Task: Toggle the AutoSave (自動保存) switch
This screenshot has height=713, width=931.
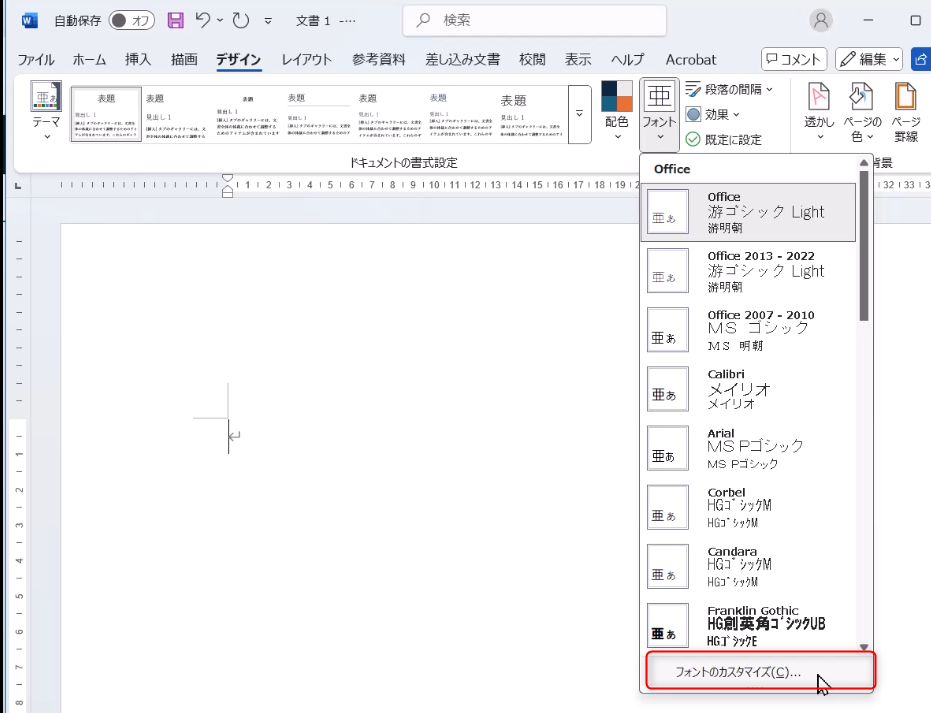Action: point(131,20)
